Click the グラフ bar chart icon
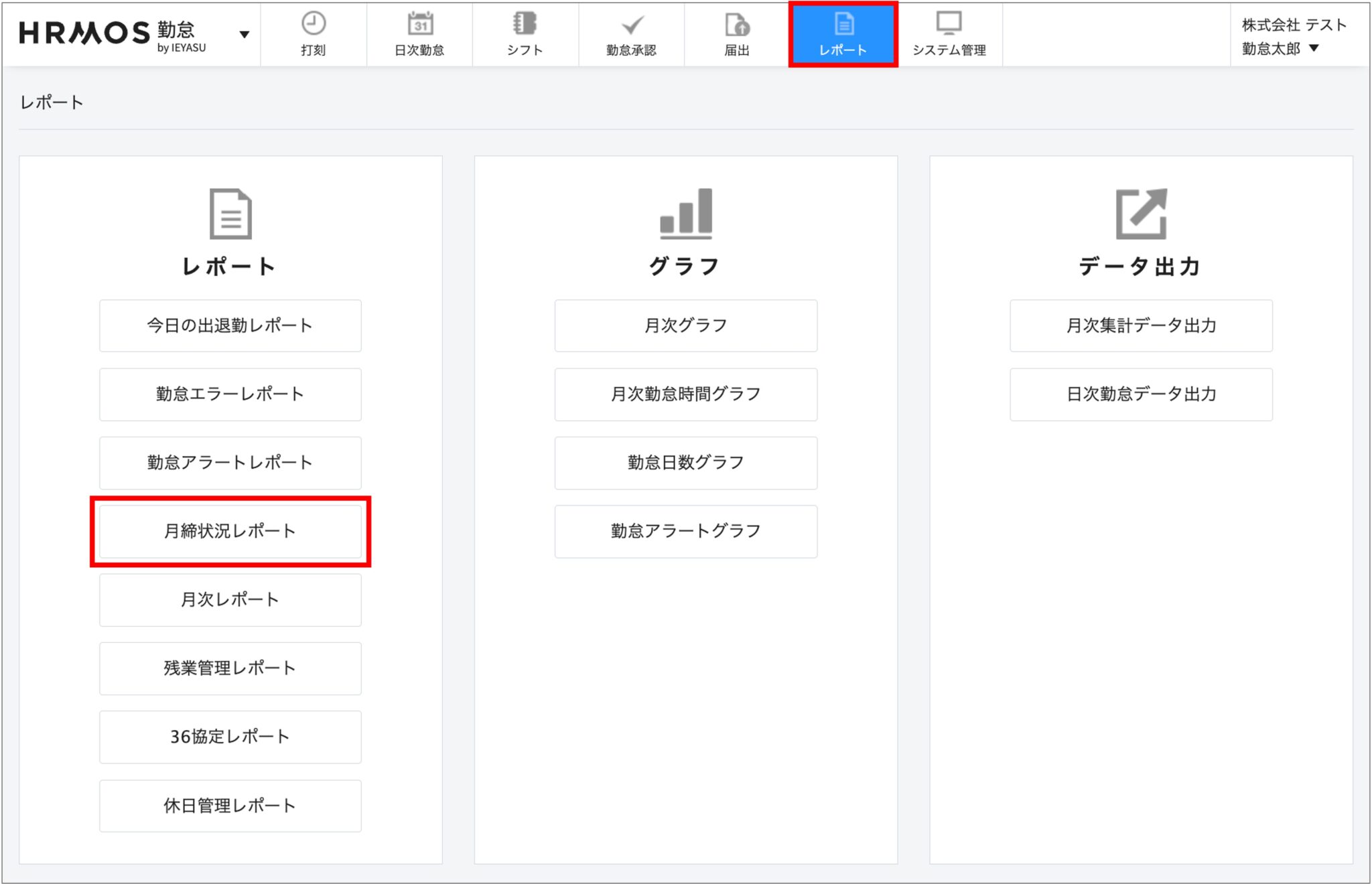 click(x=686, y=214)
